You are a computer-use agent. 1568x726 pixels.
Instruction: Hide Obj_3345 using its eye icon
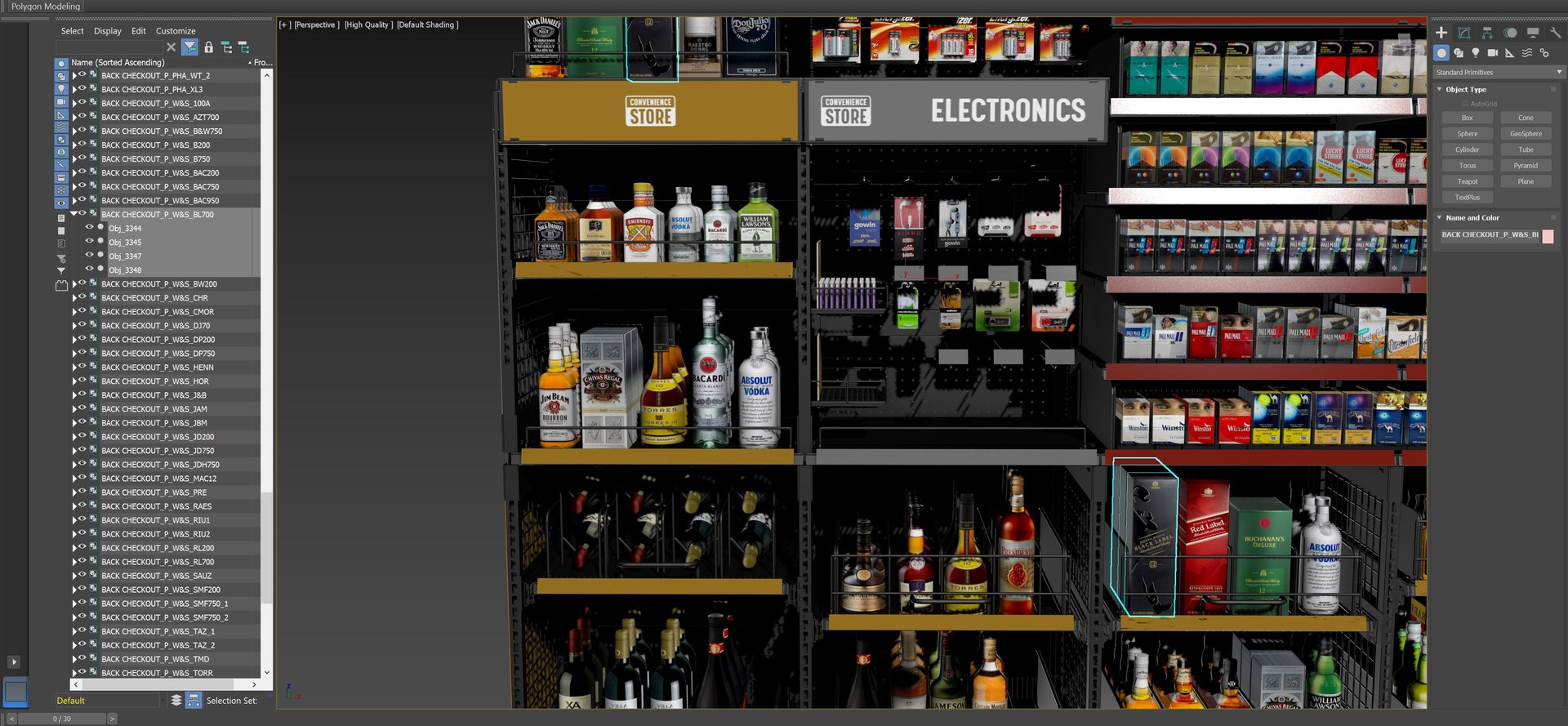90,241
